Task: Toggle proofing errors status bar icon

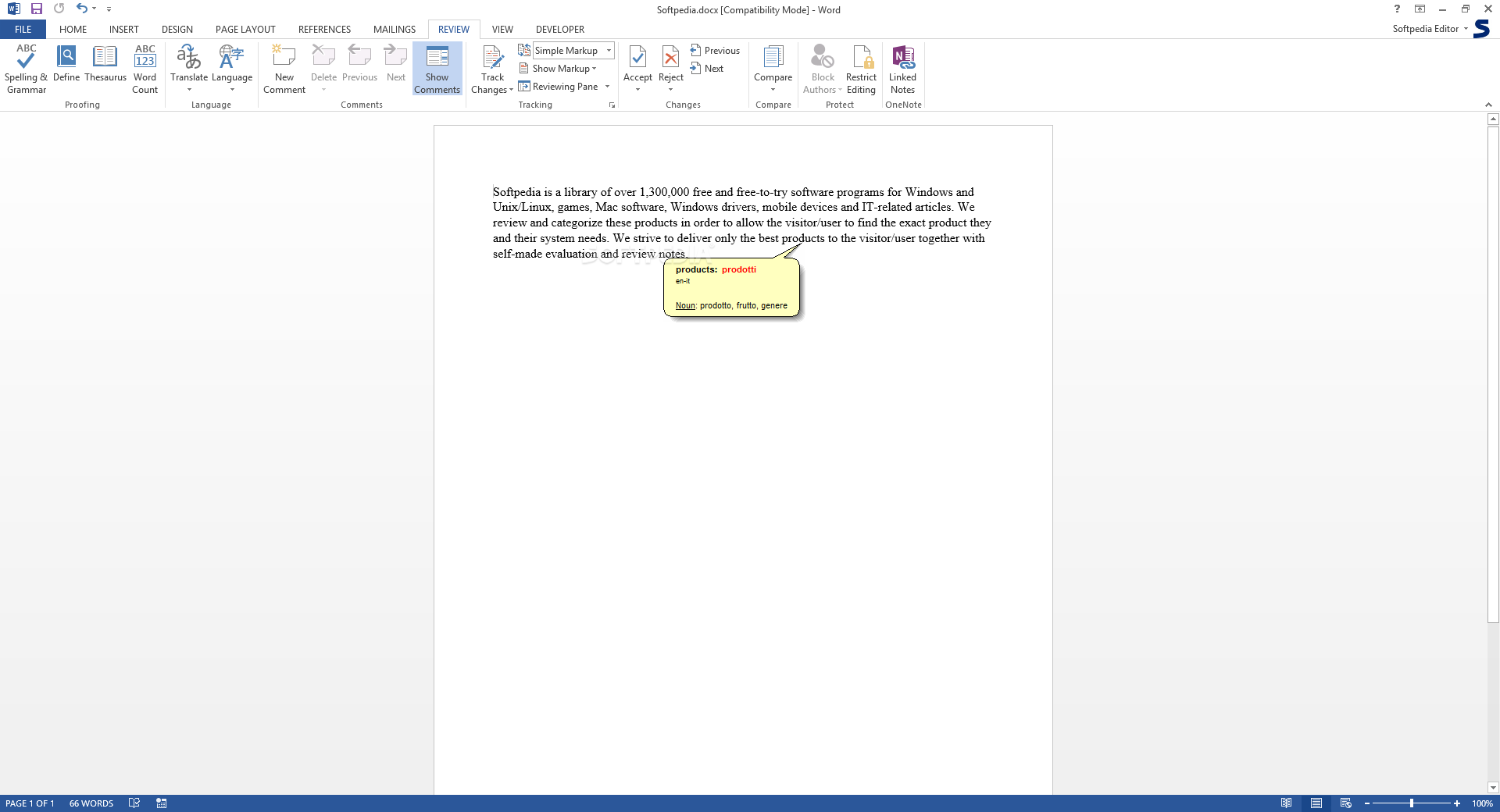Action: click(134, 803)
